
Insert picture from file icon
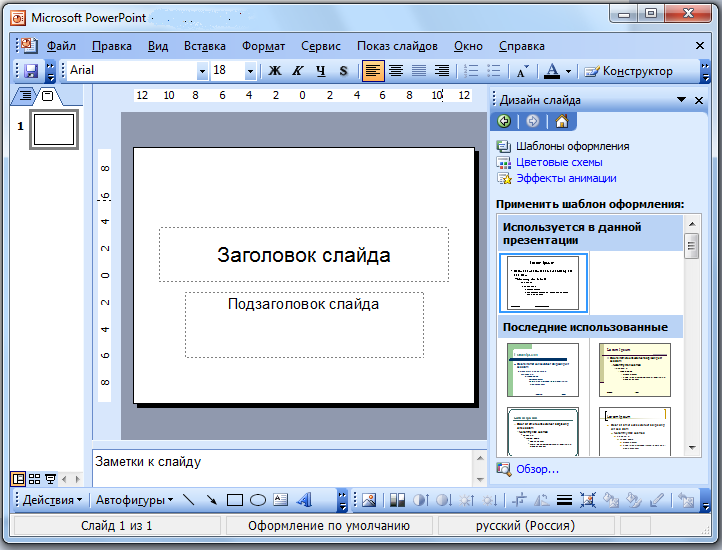(x=369, y=500)
